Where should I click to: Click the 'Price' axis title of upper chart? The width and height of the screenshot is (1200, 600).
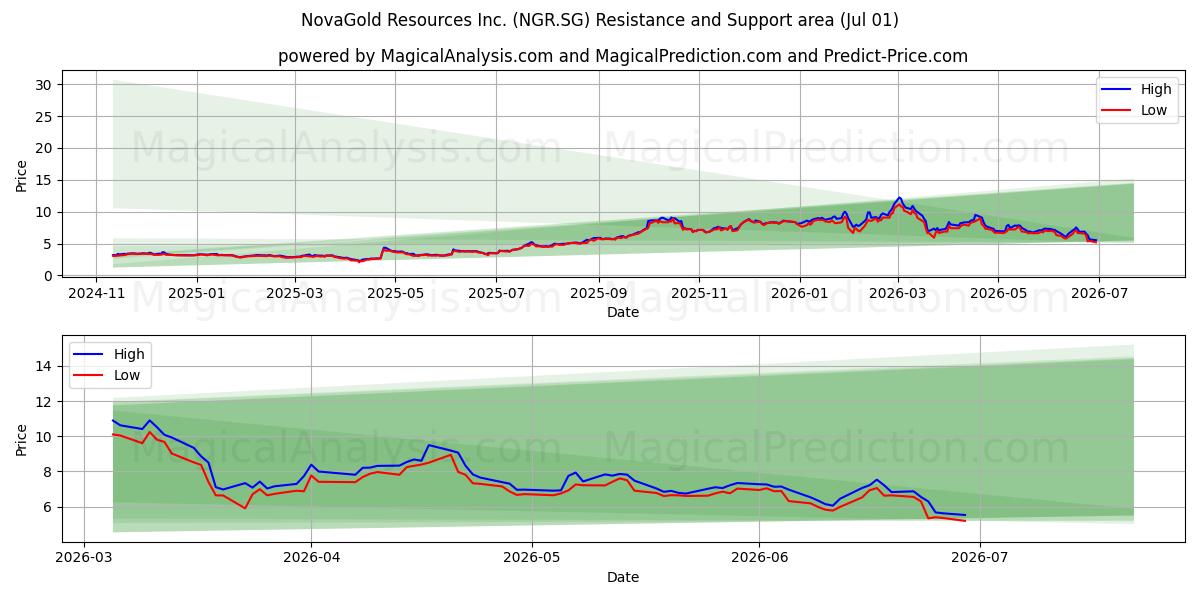(x=22, y=175)
